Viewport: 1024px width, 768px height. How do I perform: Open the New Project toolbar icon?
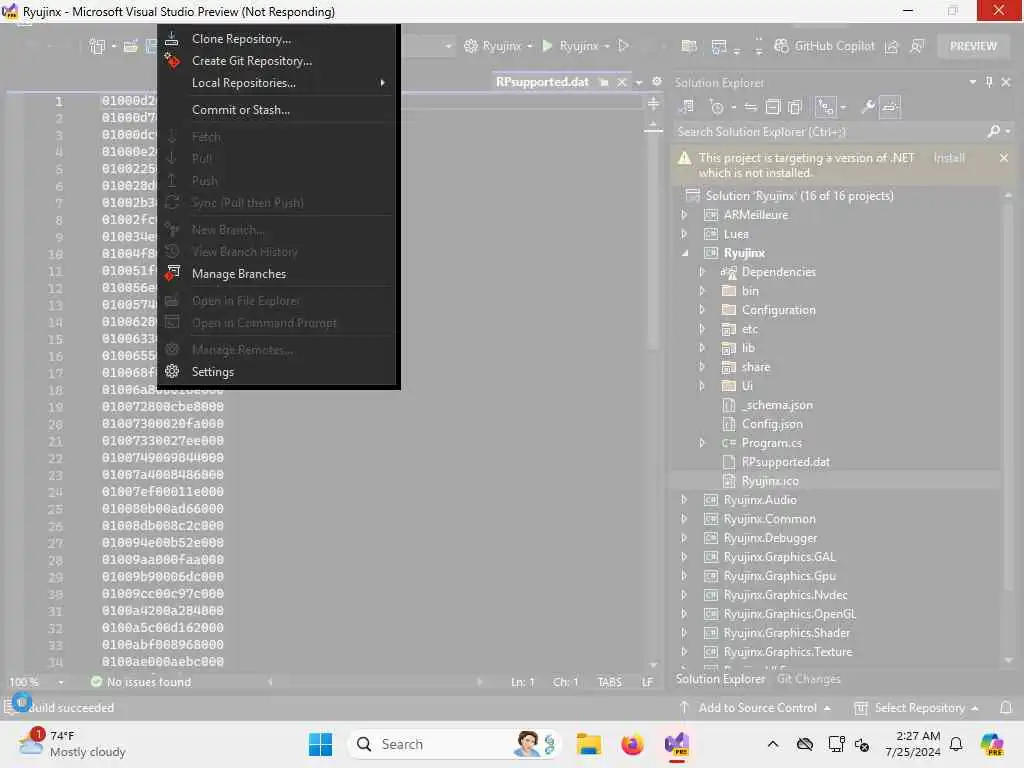coord(97,46)
